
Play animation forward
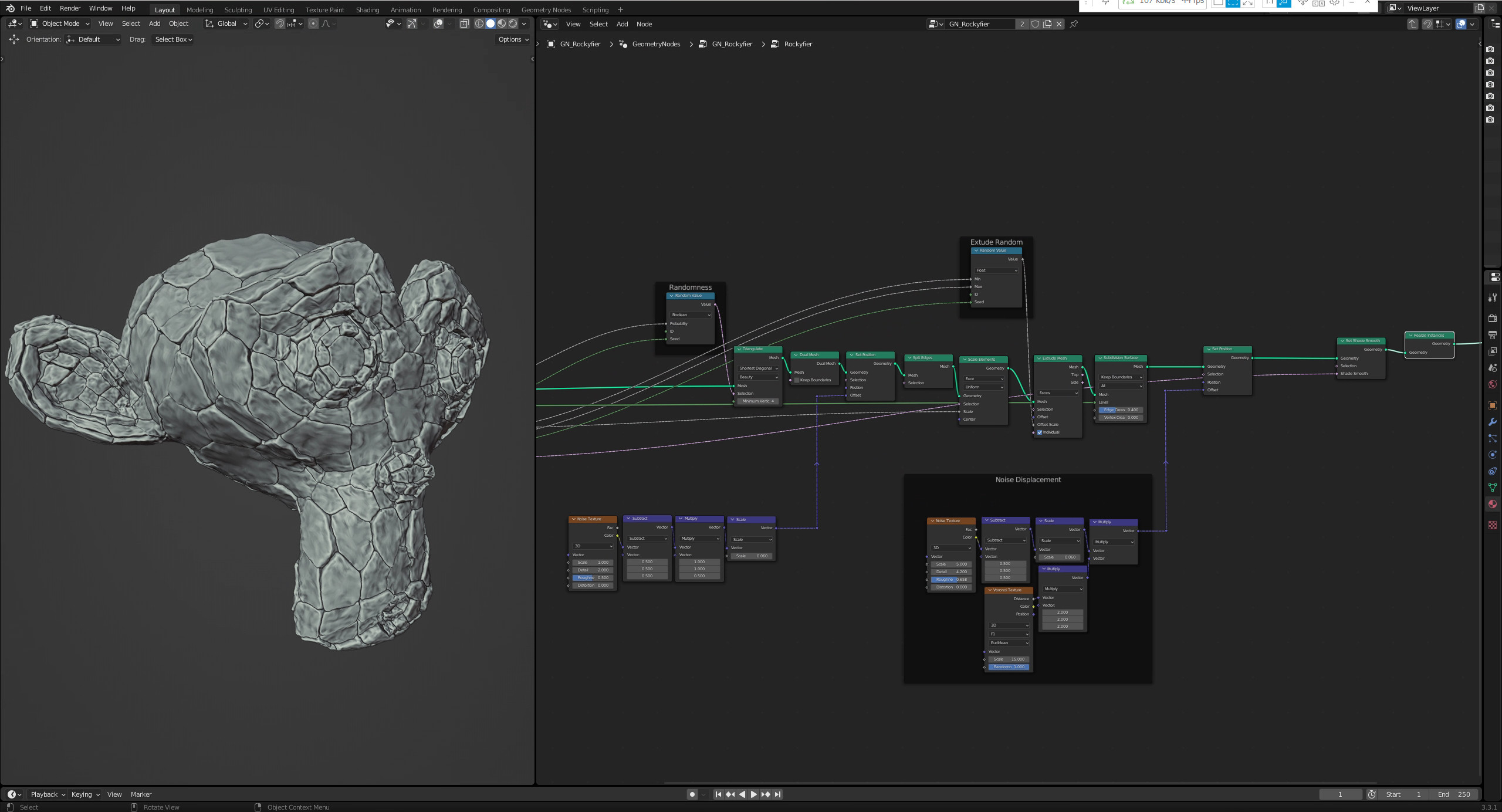coord(754,794)
